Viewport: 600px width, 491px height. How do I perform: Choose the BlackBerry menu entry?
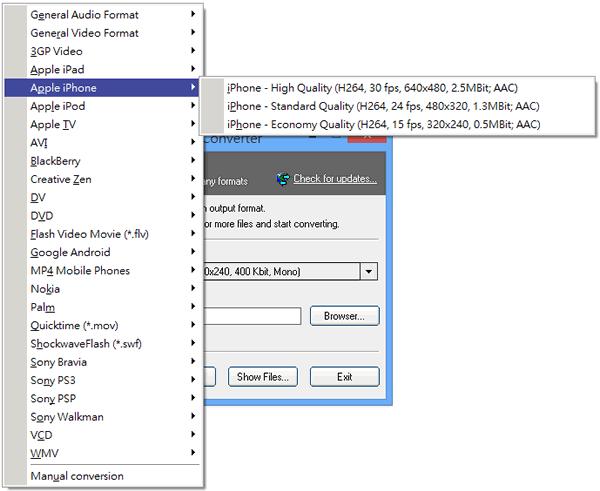55,161
